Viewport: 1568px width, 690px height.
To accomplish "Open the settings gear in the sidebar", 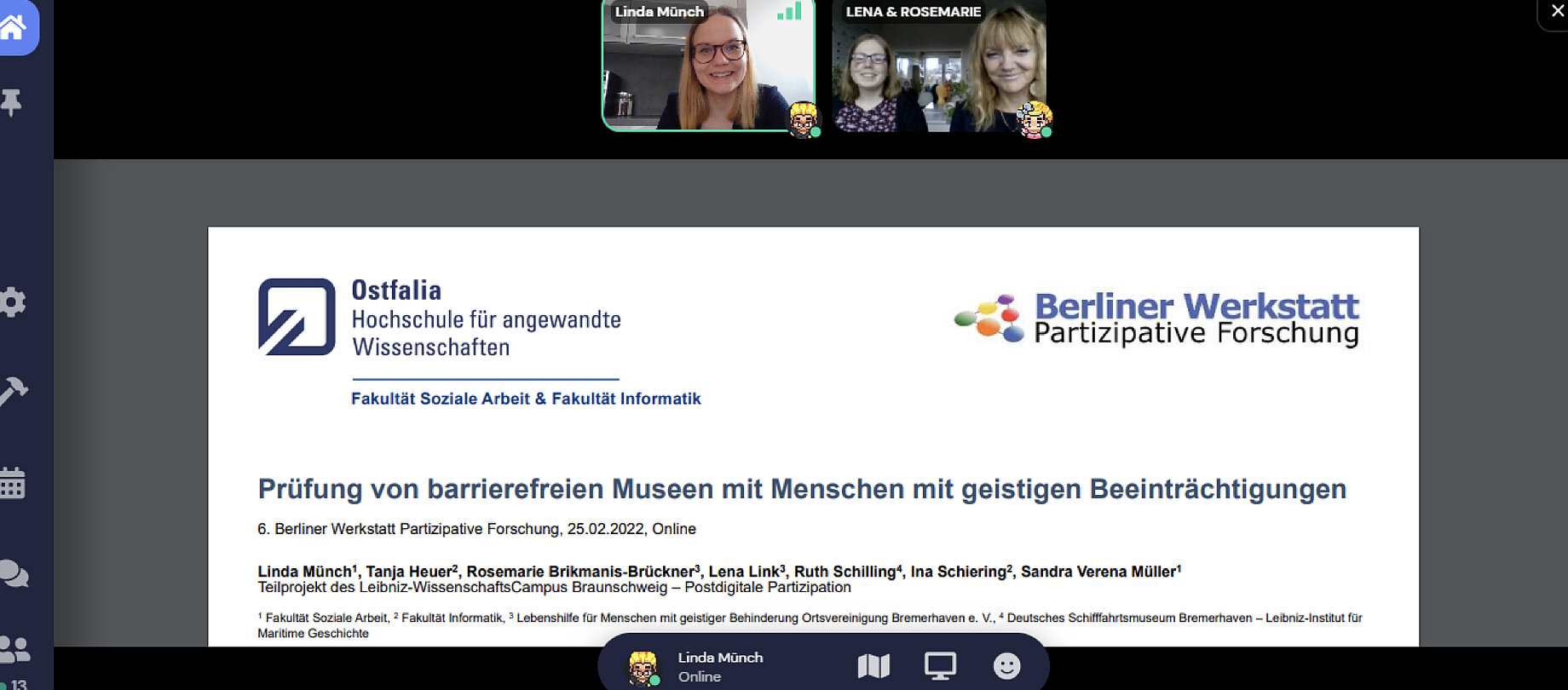I will click(x=12, y=302).
